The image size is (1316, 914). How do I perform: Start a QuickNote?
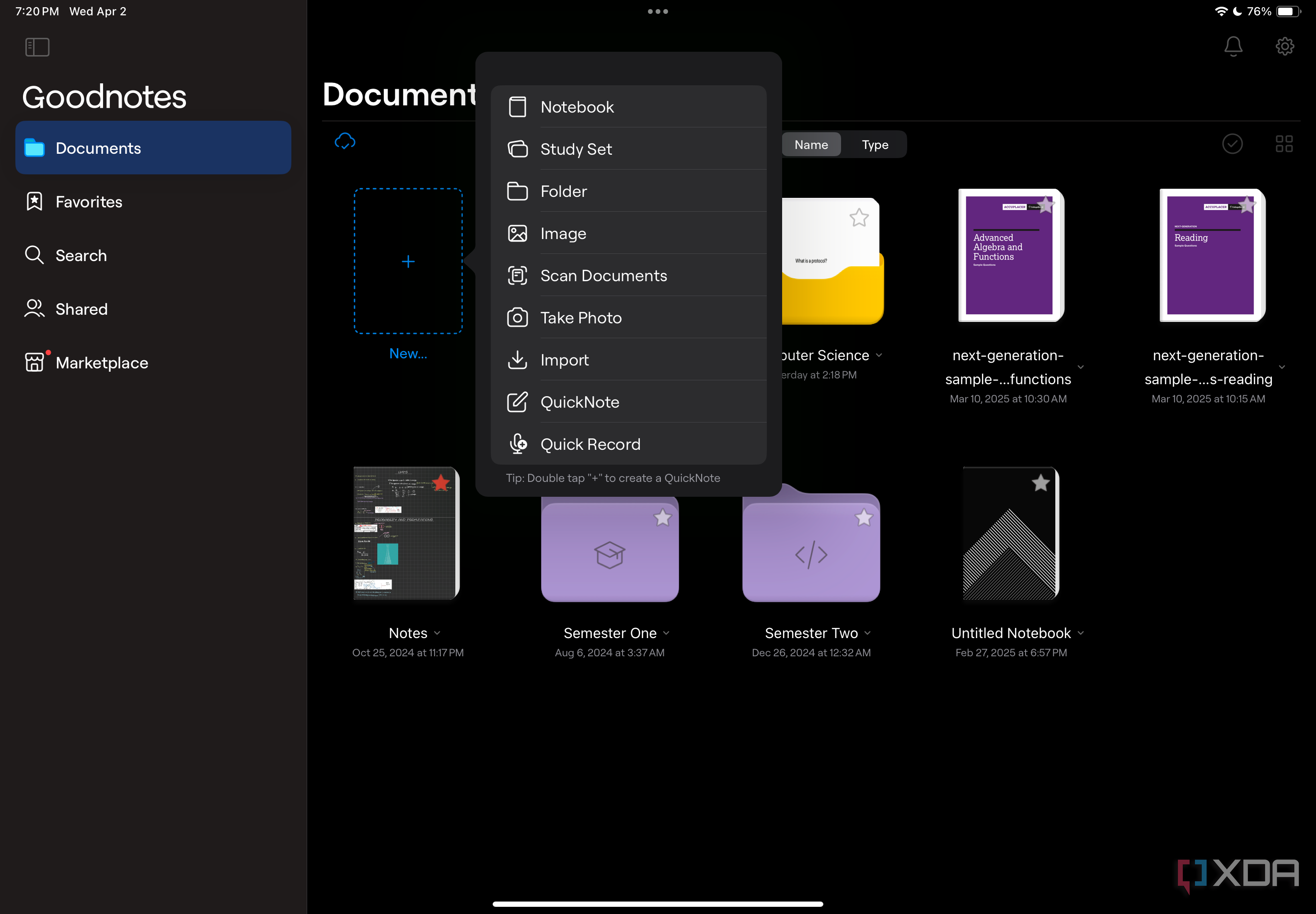click(x=628, y=402)
